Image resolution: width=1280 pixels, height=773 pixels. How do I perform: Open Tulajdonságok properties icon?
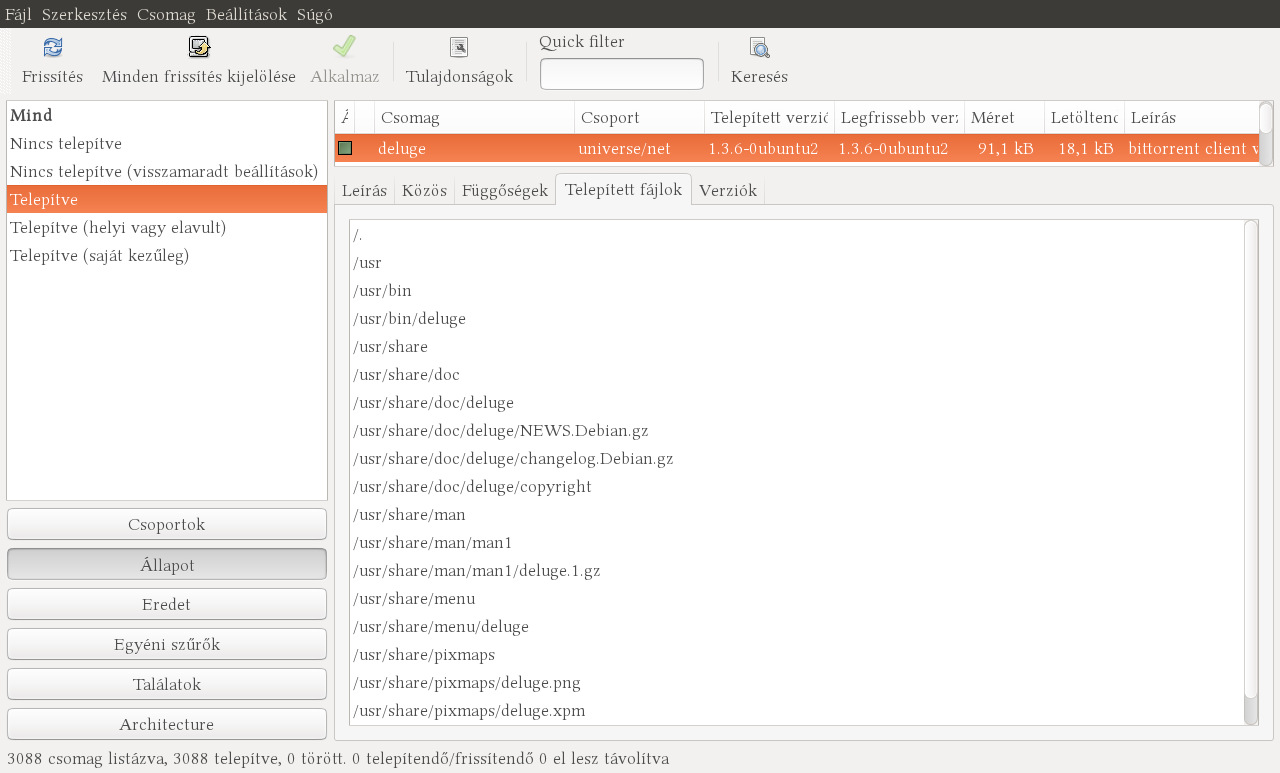point(459,47)
